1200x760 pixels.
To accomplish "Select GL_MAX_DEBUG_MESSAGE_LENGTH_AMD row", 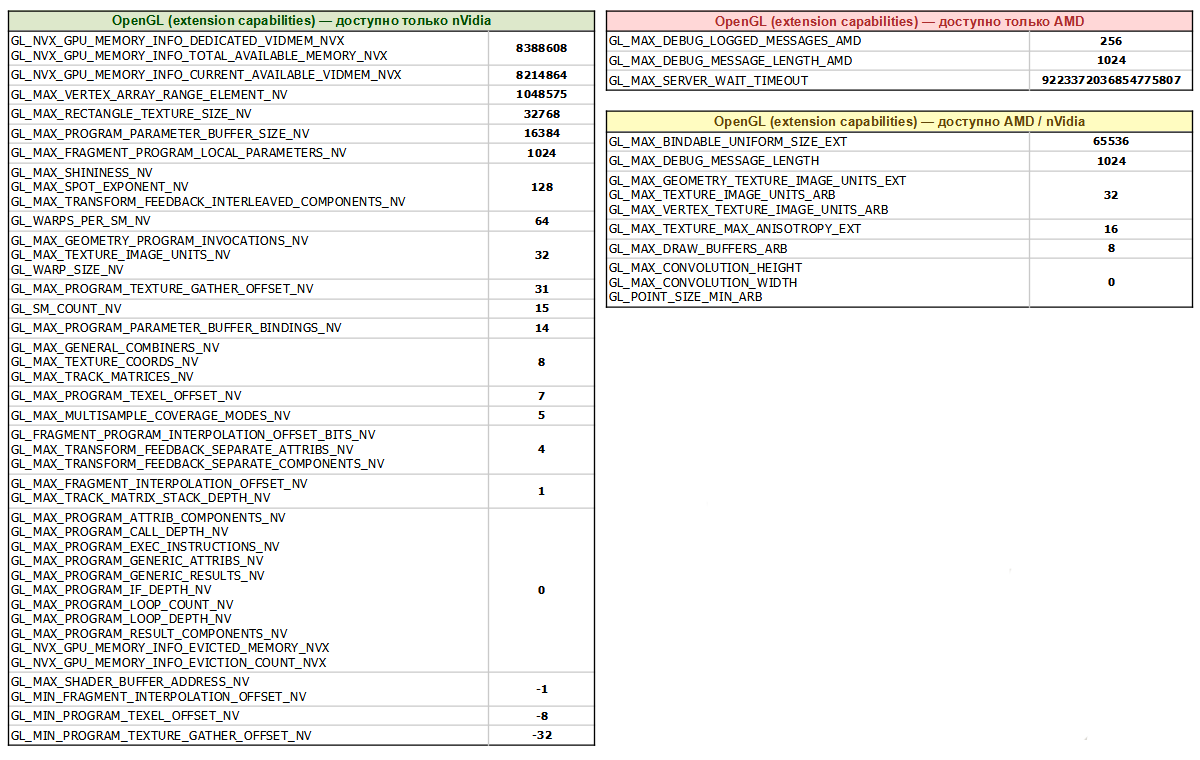I will point(899,61).
